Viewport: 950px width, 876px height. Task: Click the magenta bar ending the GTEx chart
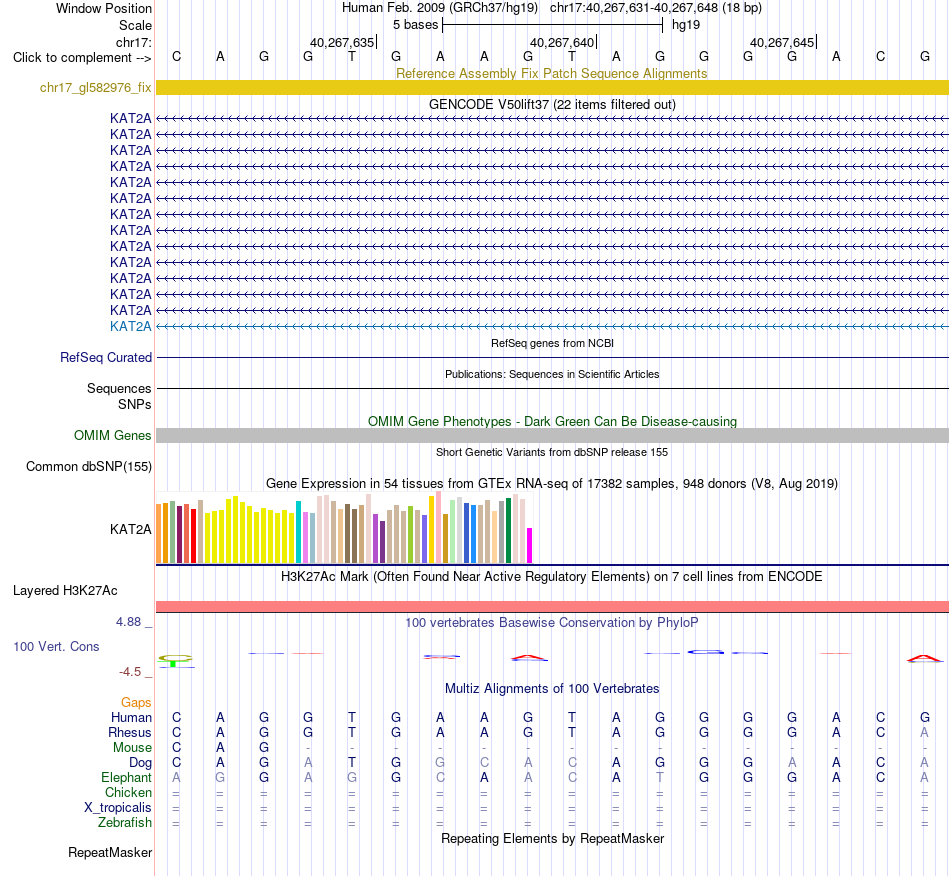pos(530,546)
